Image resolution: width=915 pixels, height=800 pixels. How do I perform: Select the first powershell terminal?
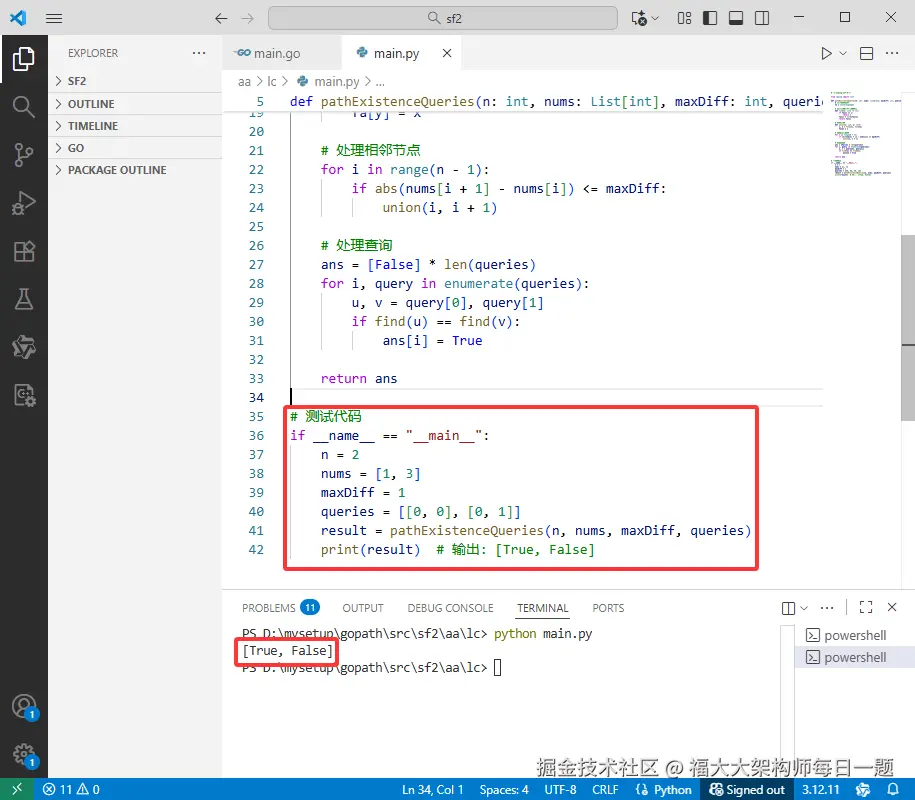[x=854, y=635]
